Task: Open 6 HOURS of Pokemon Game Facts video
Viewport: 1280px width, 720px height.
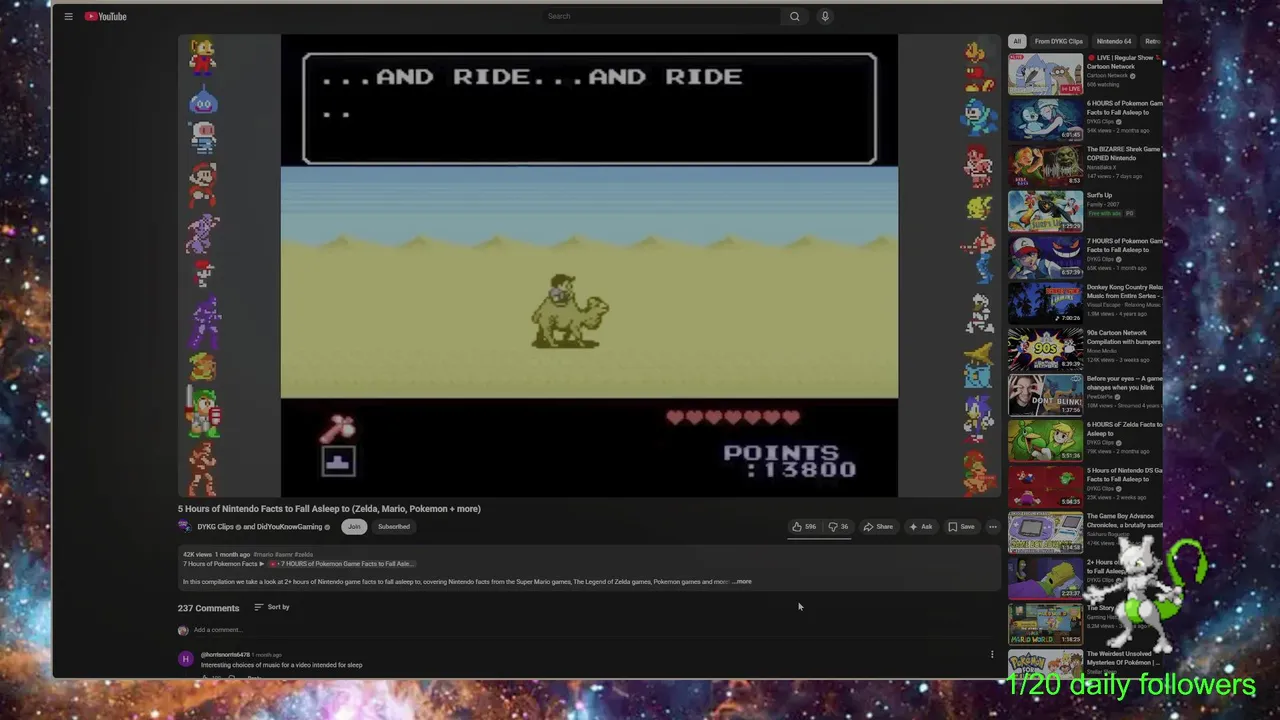Action: (x=1045, y=120)
